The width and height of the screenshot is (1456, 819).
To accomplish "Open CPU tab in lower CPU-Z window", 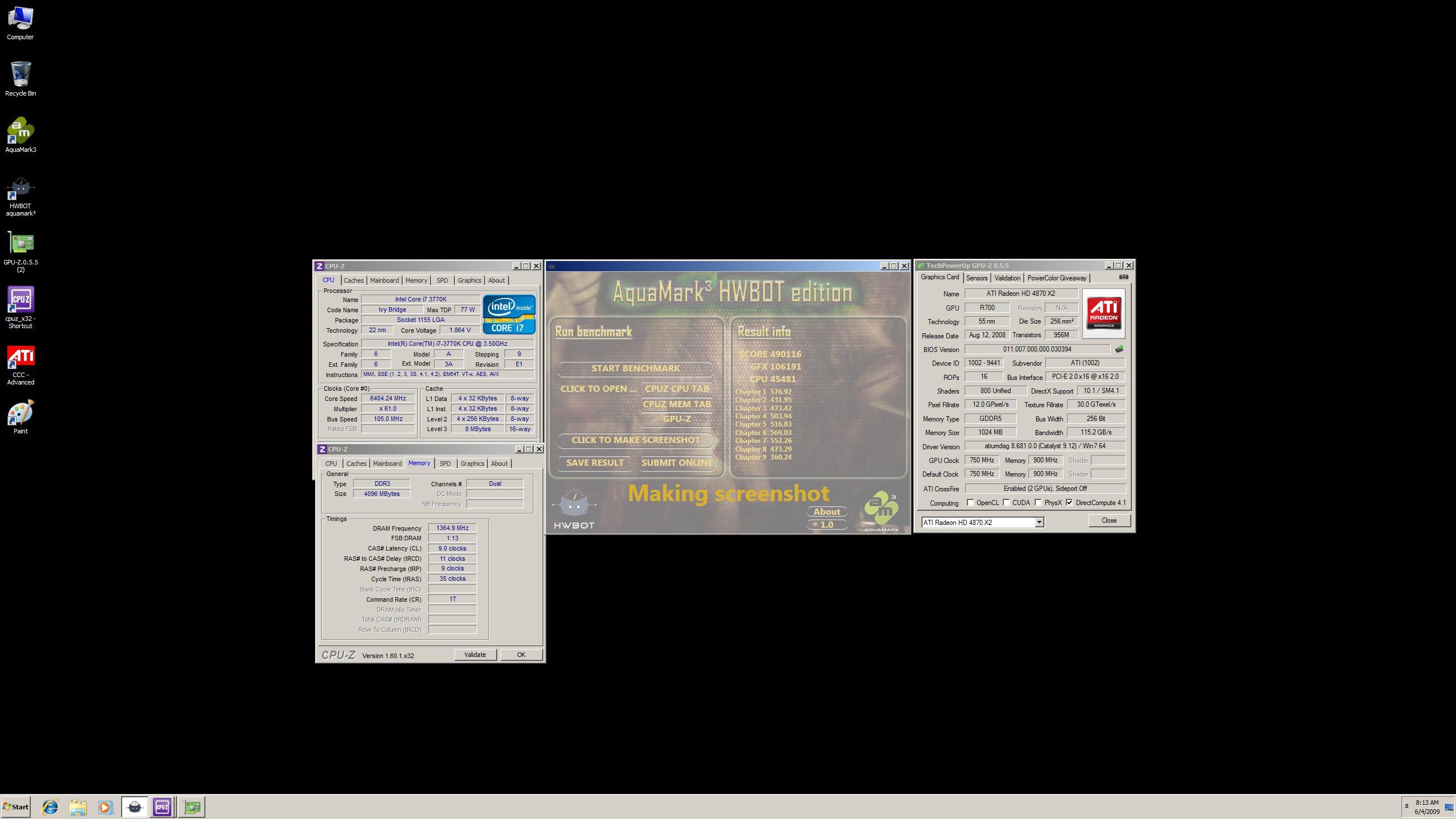I will (x=331, y=464).
